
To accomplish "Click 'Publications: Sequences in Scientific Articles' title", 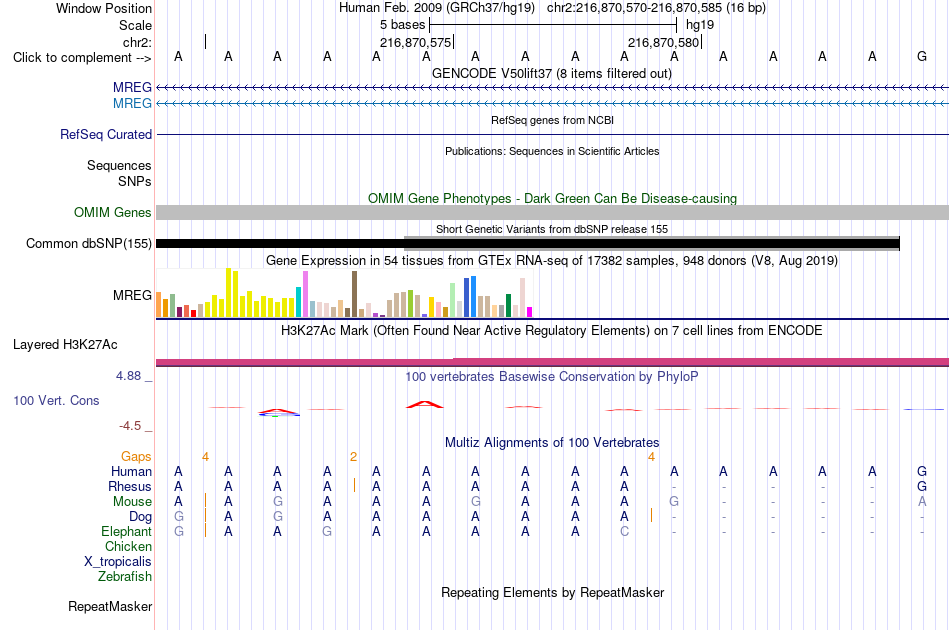I will pos(552,151).
